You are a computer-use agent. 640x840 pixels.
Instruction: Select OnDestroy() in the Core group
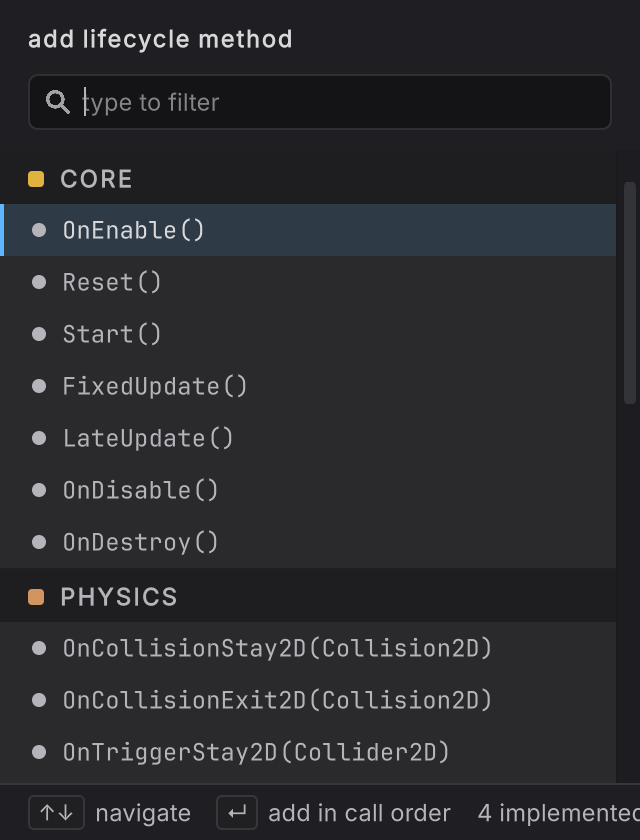coord(308,542)
